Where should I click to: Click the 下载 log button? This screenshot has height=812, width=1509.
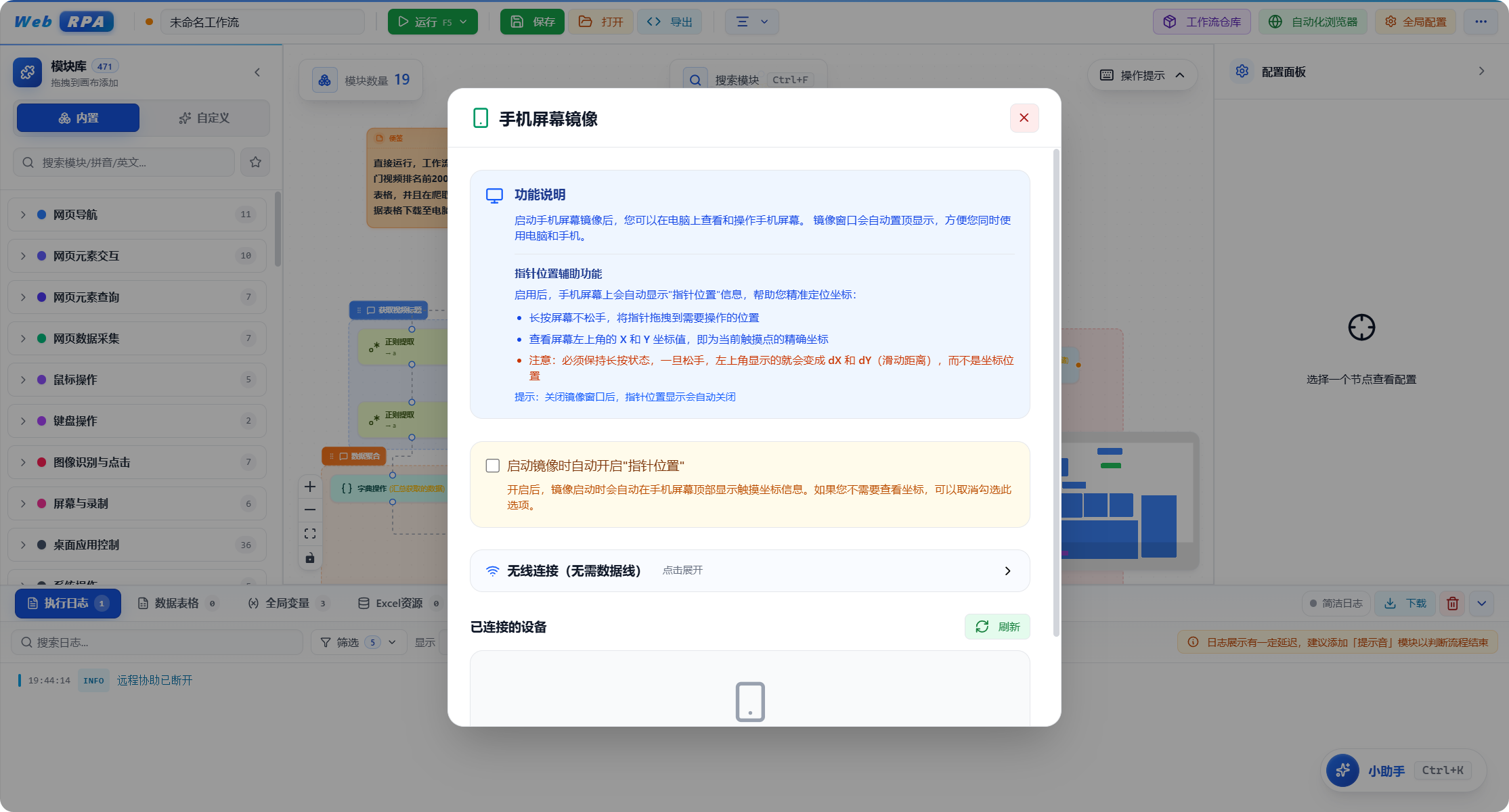coord(1405,603)
